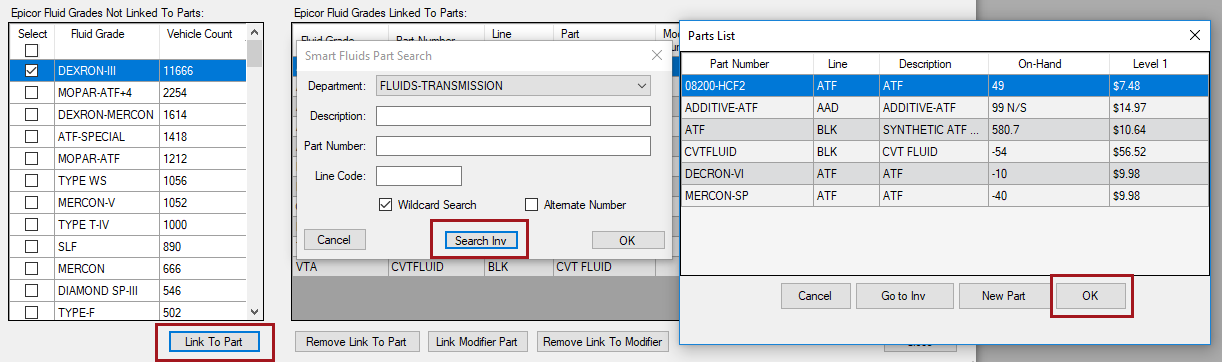The width and height of the screenshot is (1222, 362).
Task: Uncheck the DEXRON-III fluid grade checkbox
Action: pyautogui.click(x=31, y=71)
